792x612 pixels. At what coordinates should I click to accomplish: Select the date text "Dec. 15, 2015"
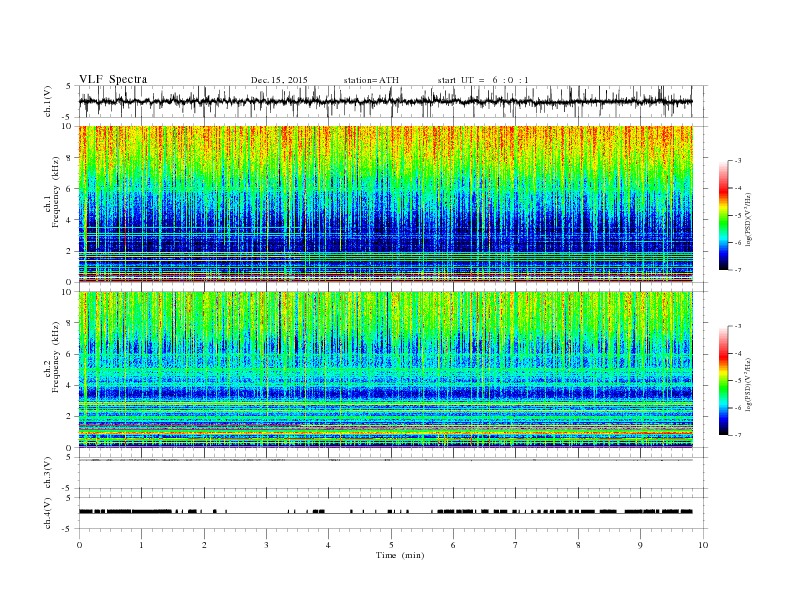point(279,80)
